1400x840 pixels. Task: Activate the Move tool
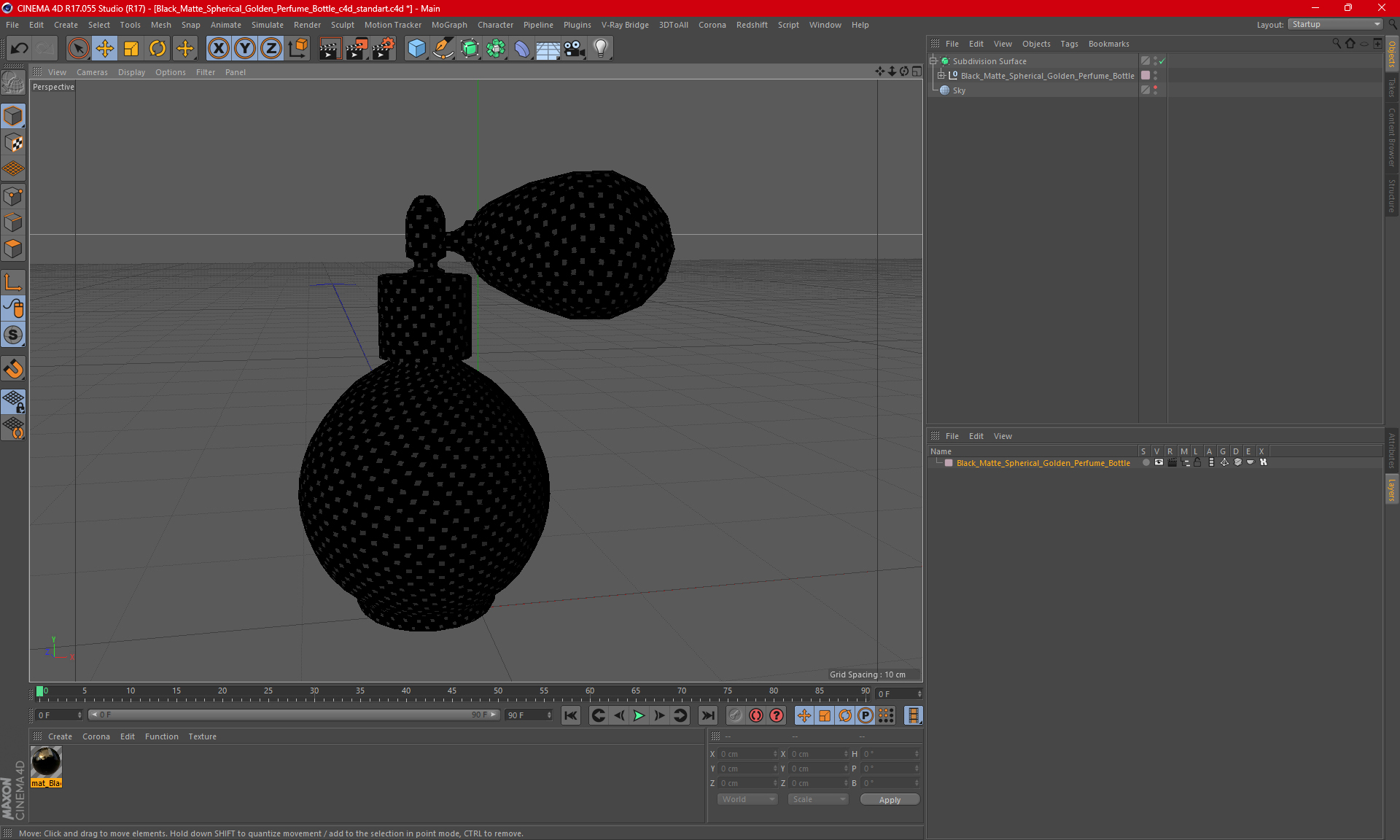pos(105,49)
